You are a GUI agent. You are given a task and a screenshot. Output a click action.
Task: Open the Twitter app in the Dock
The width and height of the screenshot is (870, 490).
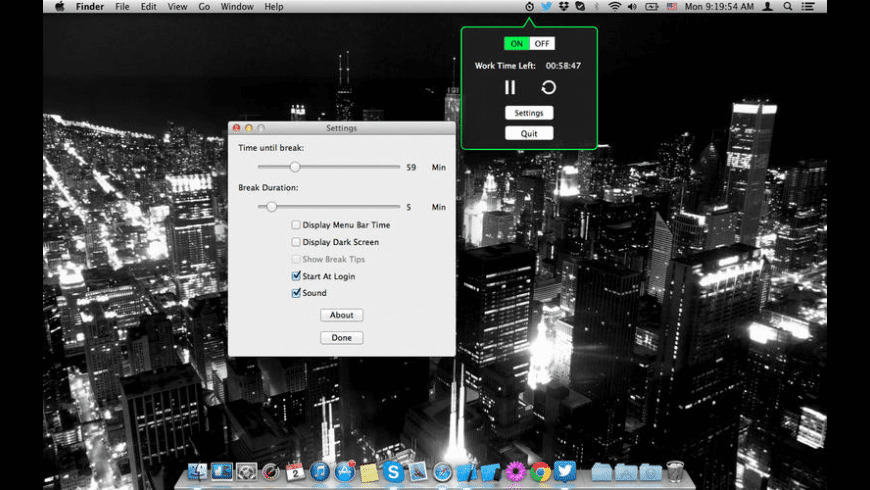click(565, 471)
